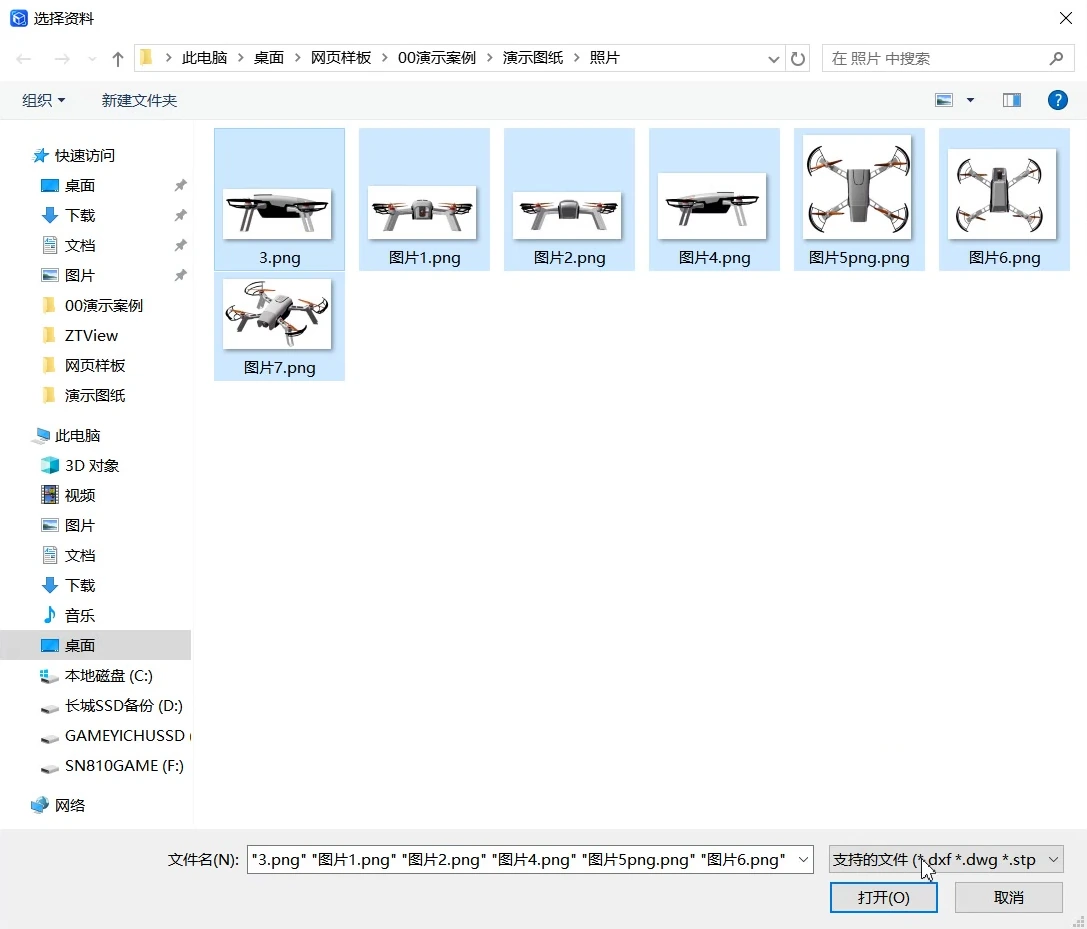Image resolution: width=1087 pixels, height=929 pixels.
Task: Select thumbnail 3.png
Action: pos(279,199)
